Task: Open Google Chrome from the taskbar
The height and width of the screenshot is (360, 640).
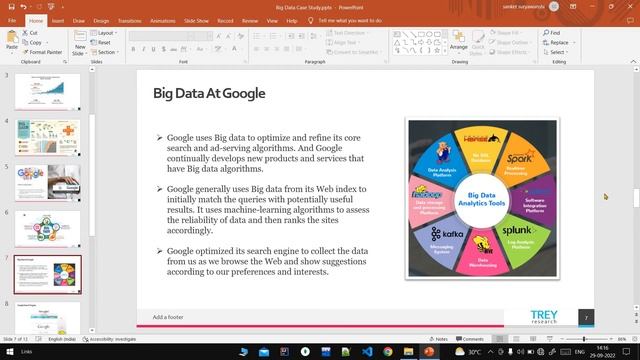Action: 388,351
